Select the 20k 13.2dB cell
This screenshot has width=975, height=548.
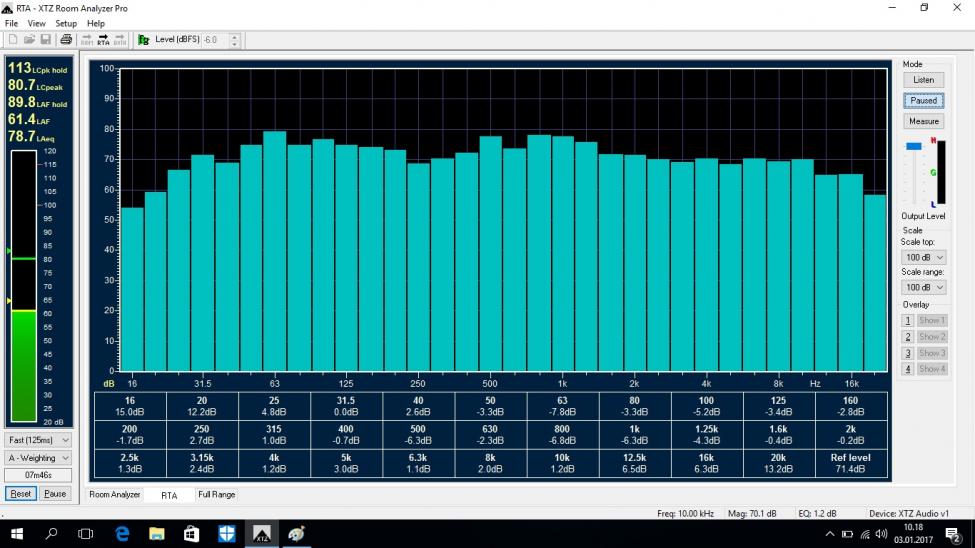778,463
